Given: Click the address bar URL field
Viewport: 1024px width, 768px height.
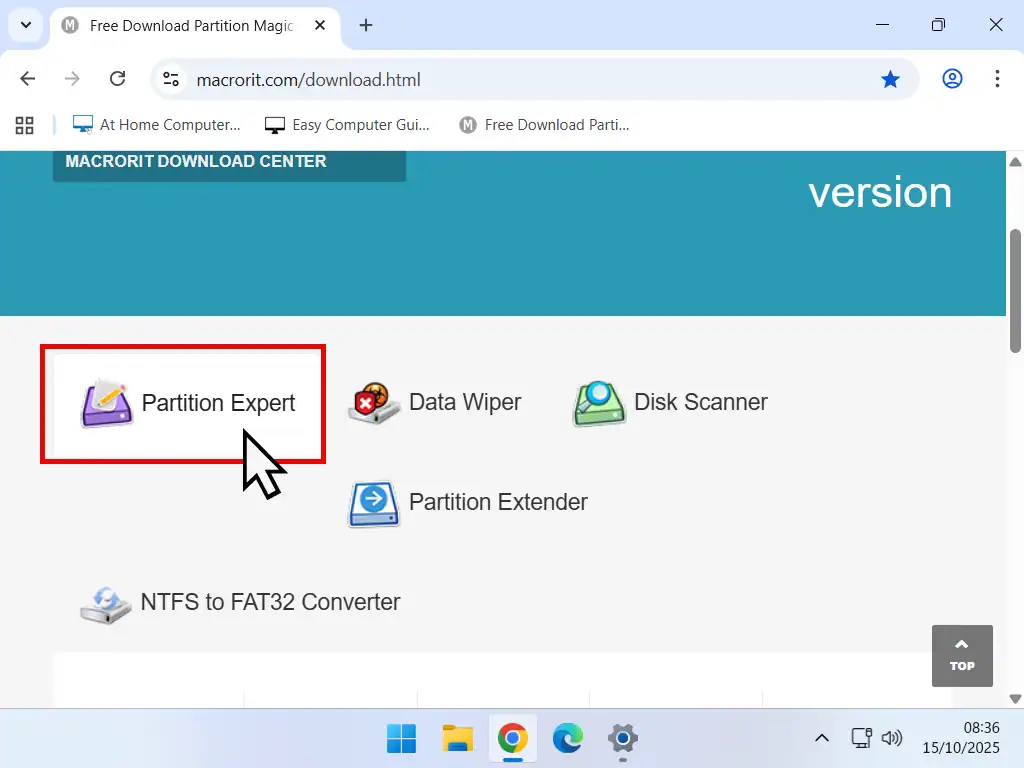Looking at the screenshot, I should tap(500, 80).
